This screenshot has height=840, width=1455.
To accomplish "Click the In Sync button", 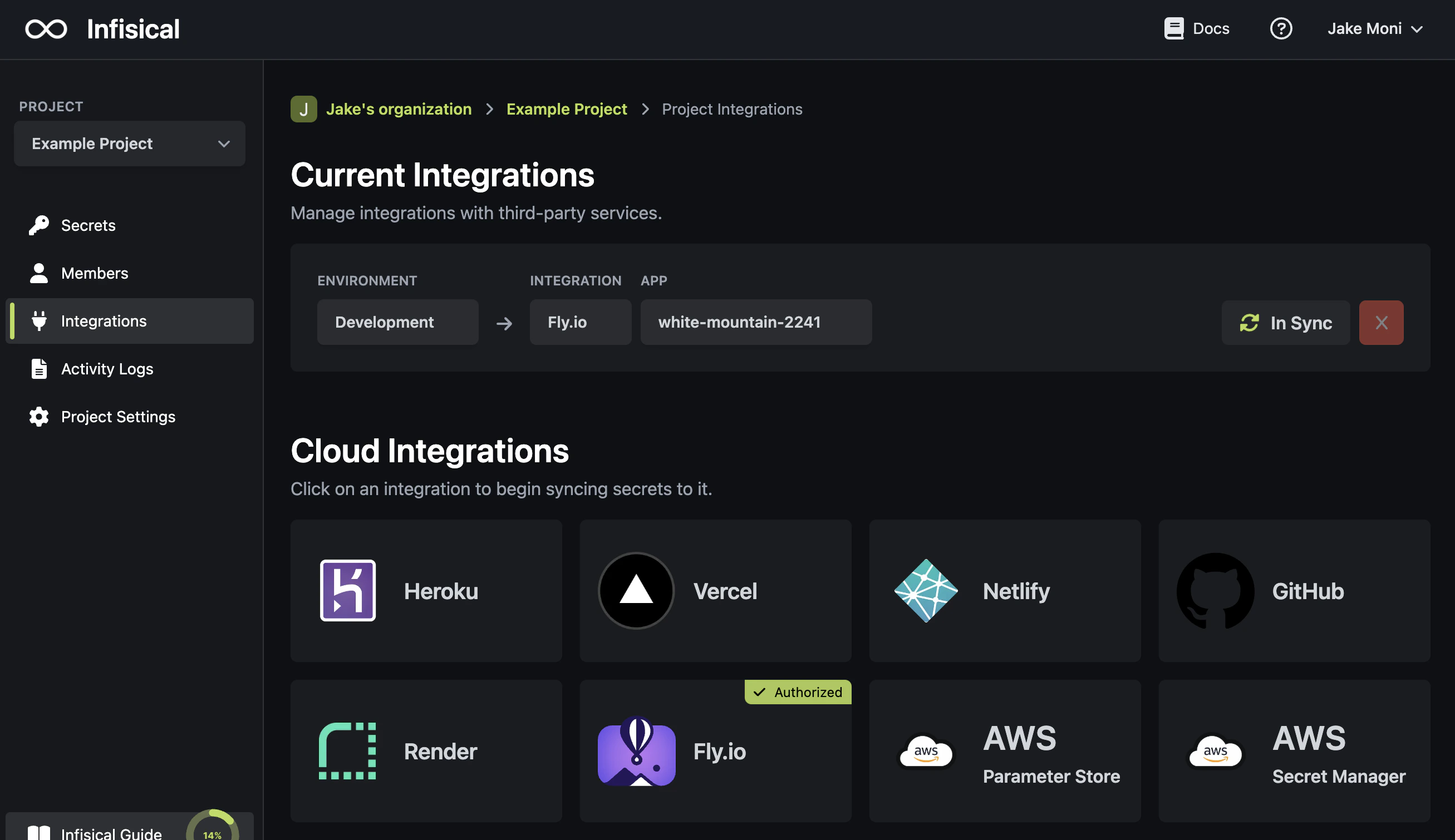I will point(1285,323).
